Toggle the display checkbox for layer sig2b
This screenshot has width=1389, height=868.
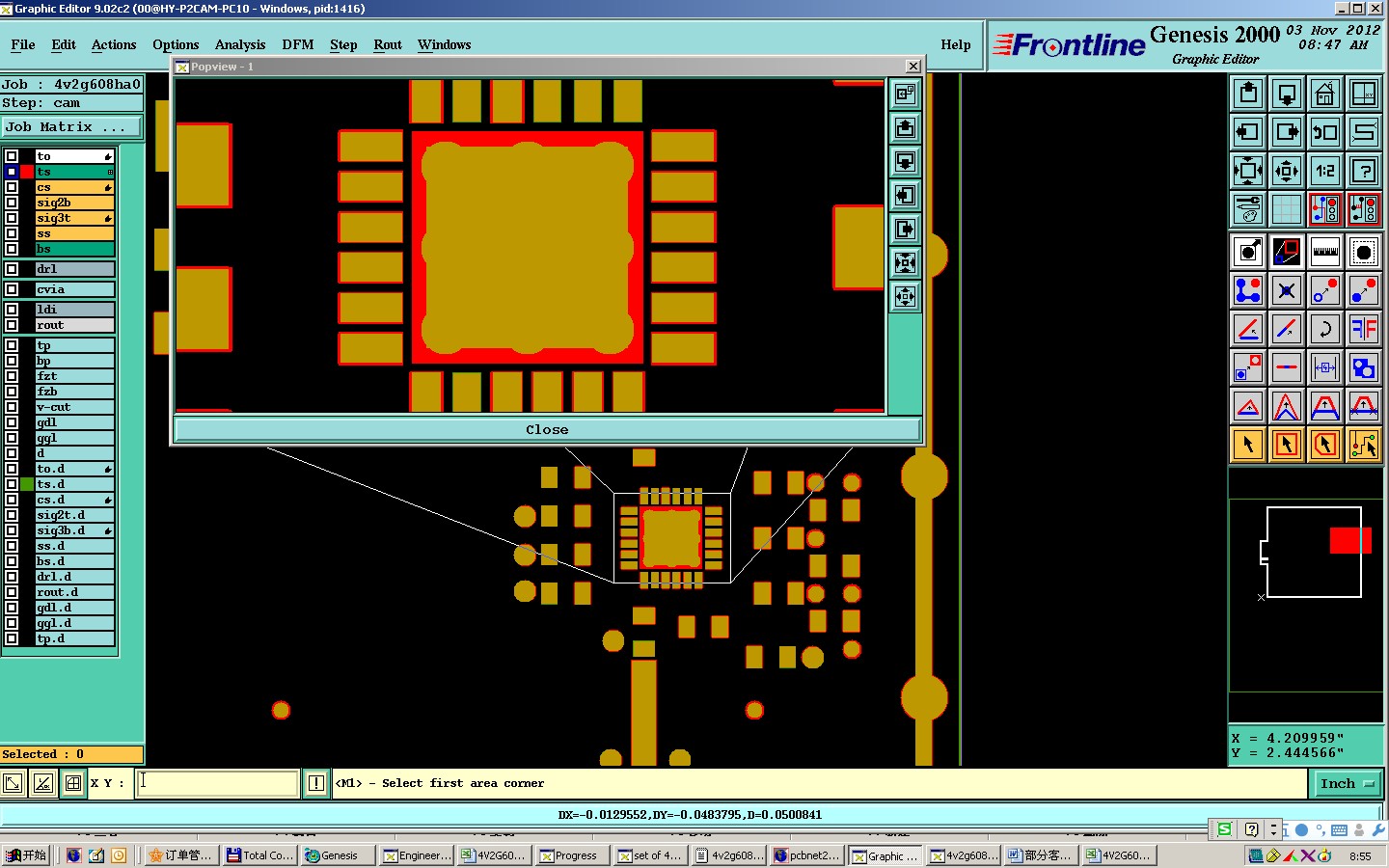12,203
